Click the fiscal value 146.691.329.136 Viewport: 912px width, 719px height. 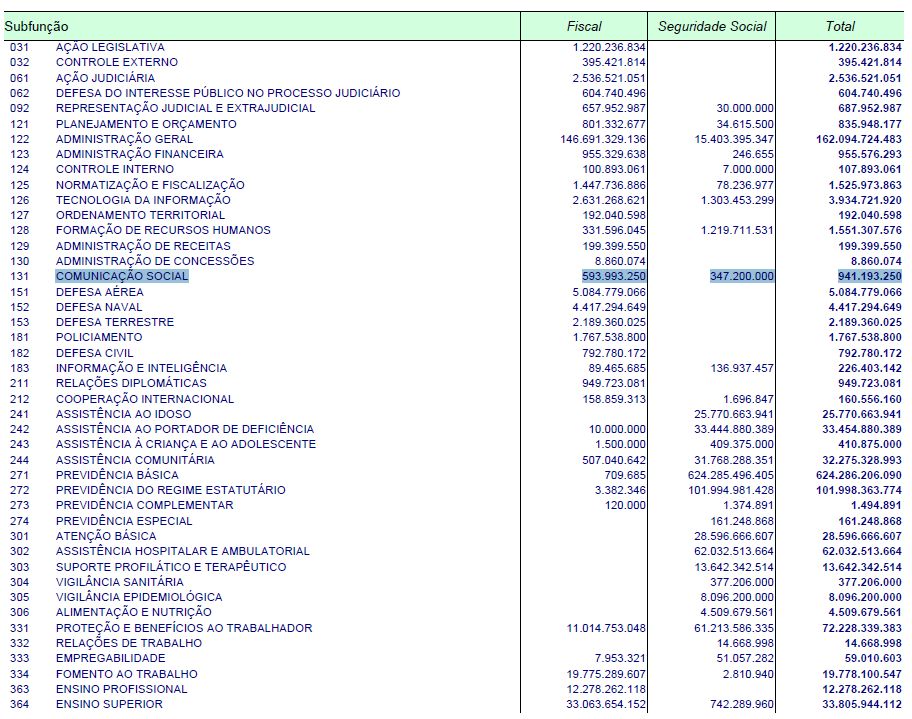pos(603,139)
